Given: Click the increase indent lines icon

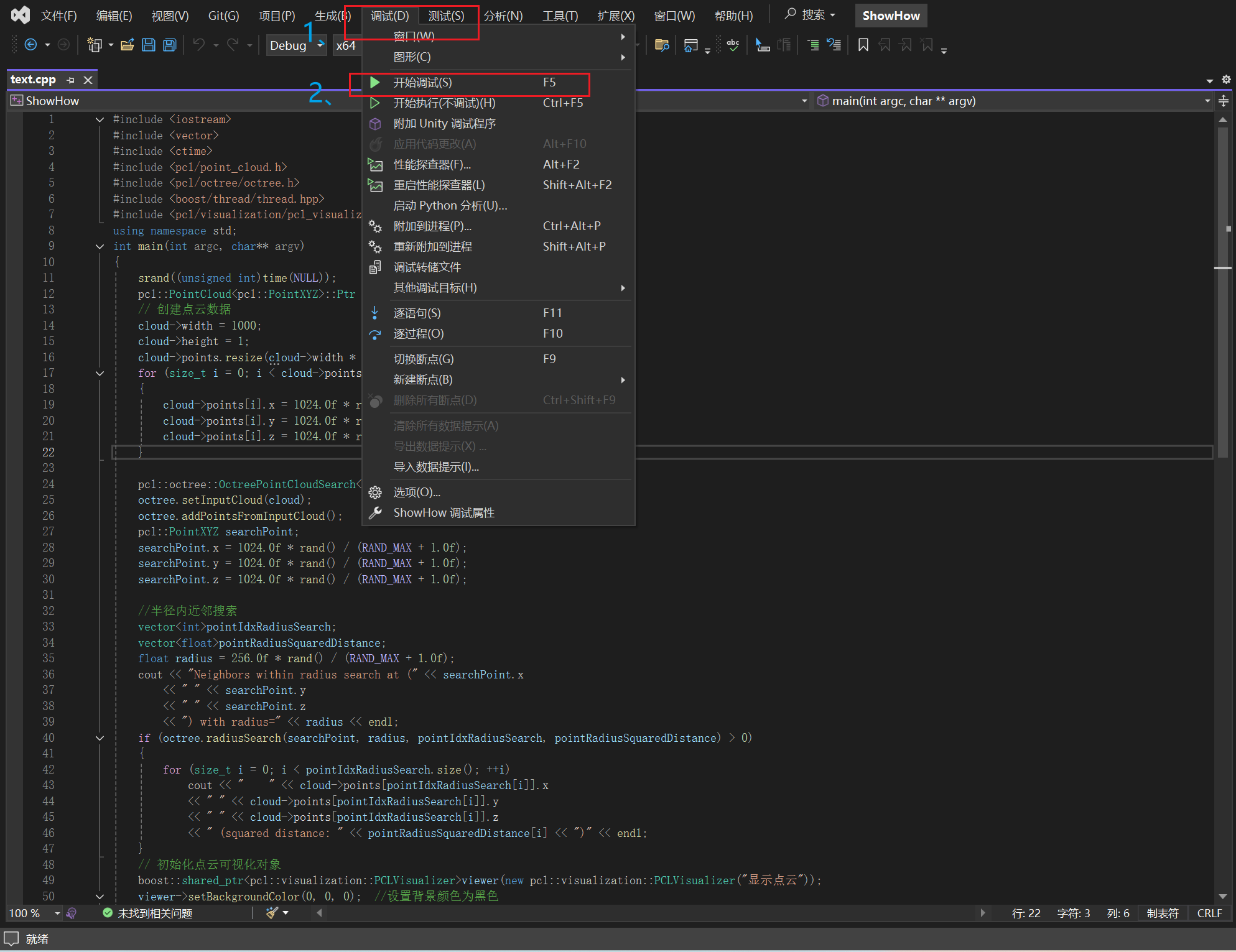Looking at the screenshot, I should click(812, 45).
